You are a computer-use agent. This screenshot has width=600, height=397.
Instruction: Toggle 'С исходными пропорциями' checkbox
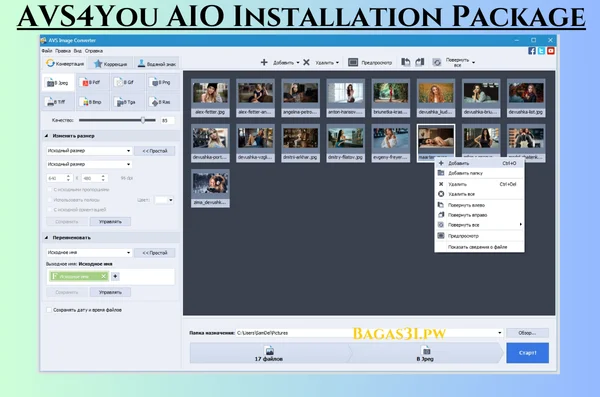tap(49, 190)
